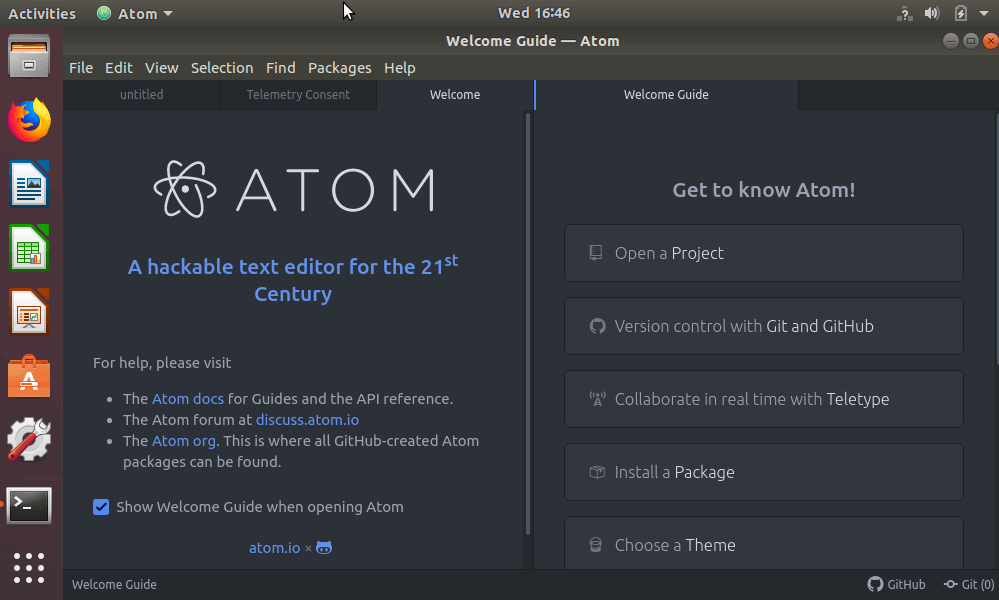Open LibreOffice Impress from the dock
999x600 pixels.
tap(29, 312)
